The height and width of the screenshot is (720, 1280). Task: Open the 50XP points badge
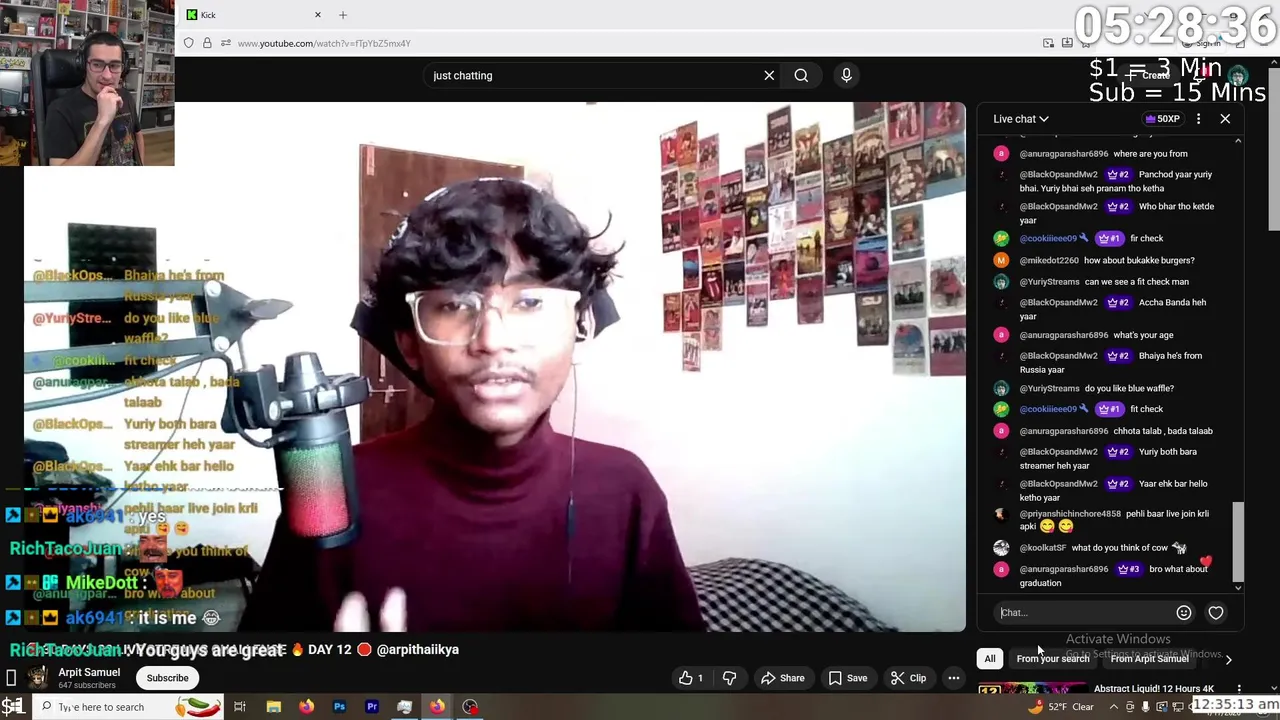(1163, 119)
